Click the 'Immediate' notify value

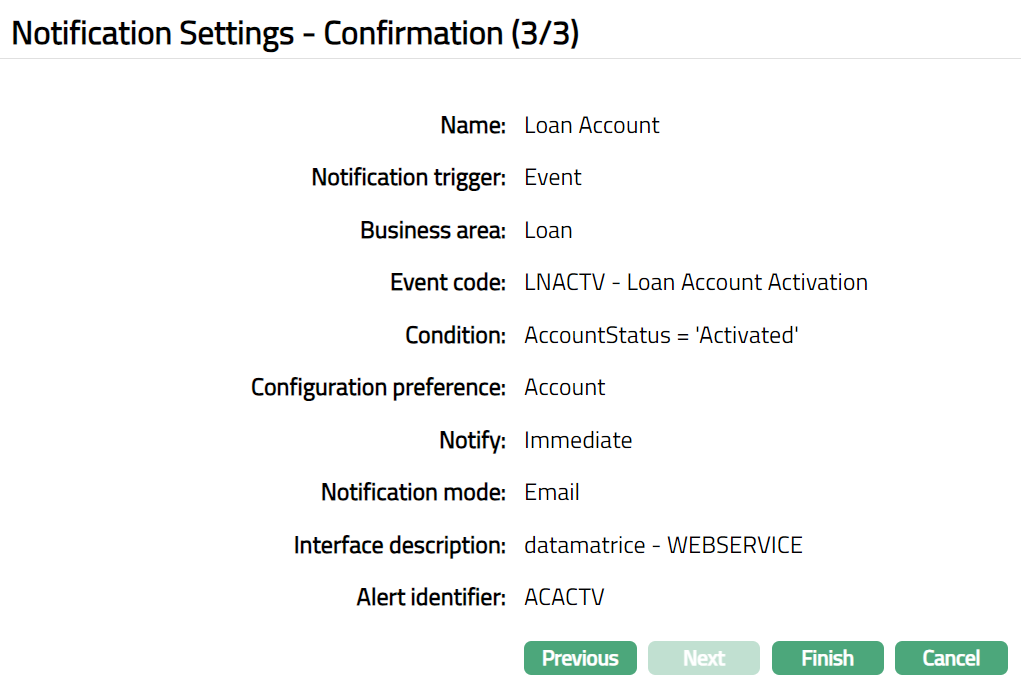tap(578, 440)
